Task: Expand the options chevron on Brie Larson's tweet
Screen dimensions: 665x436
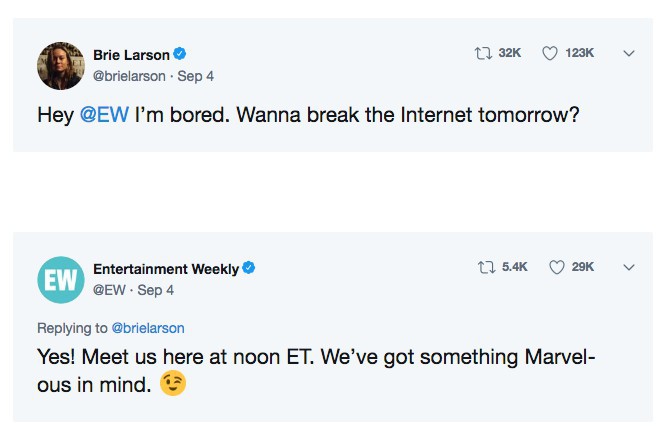Action: coord(629,53)
